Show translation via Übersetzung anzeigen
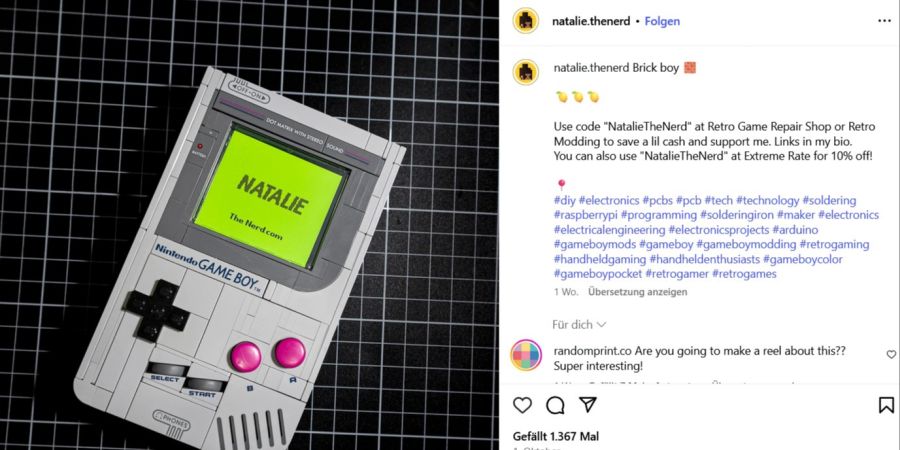 coord(637,292)
